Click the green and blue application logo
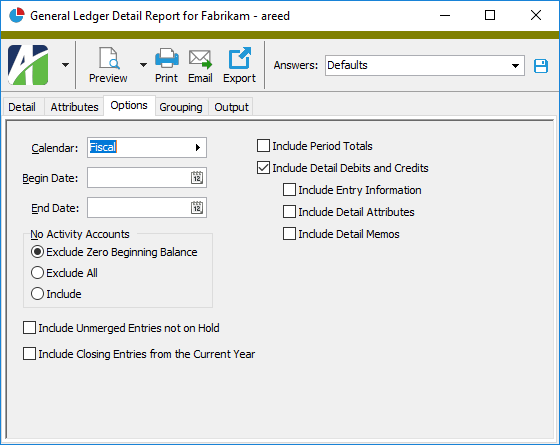 pos(28,65)
